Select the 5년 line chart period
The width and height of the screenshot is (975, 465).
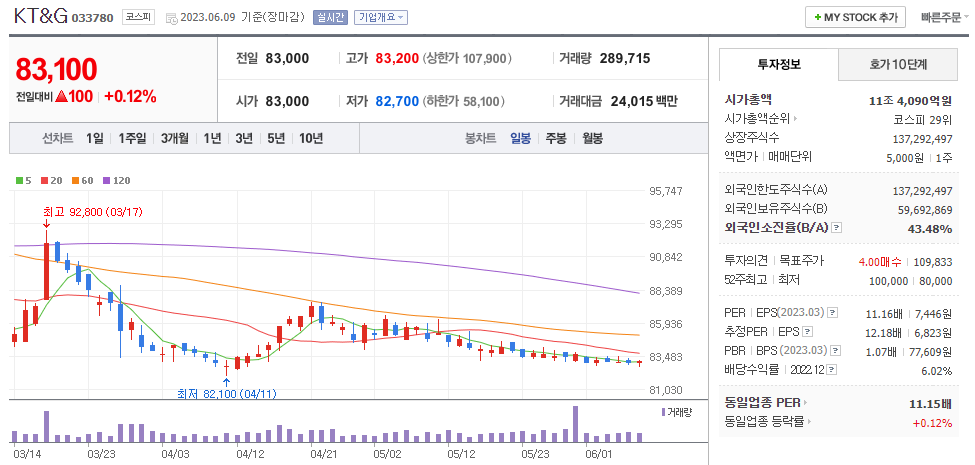(x=275, y=138)
